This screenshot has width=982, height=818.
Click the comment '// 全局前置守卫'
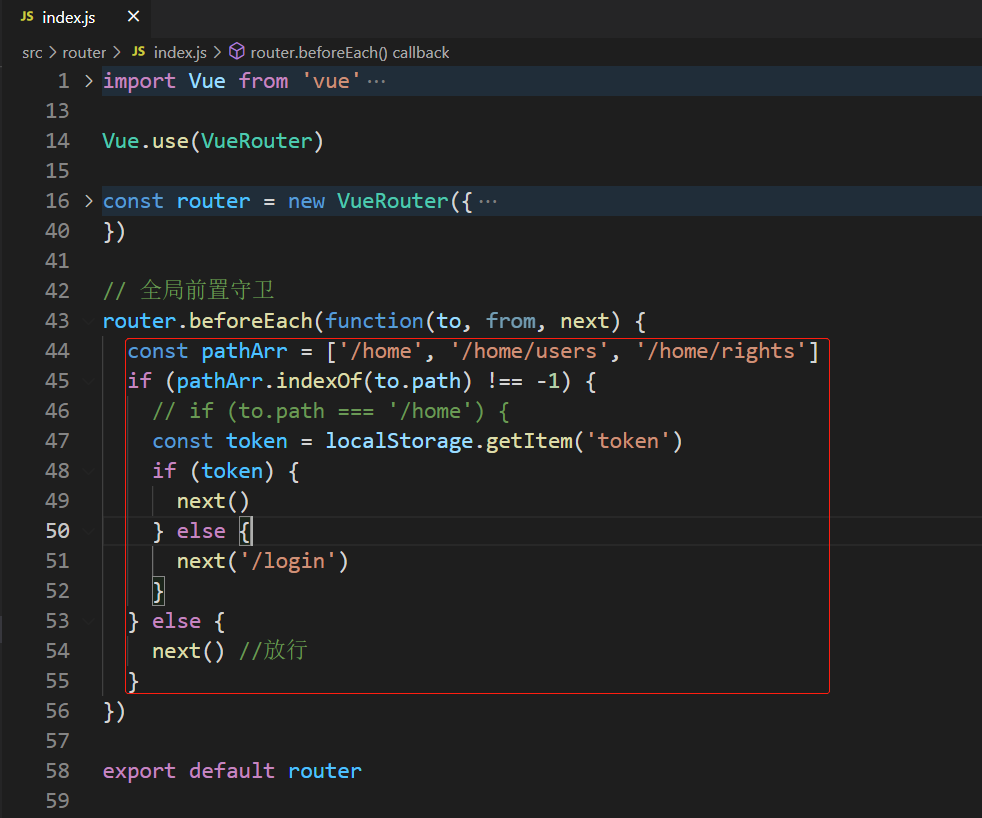(189, 291)
